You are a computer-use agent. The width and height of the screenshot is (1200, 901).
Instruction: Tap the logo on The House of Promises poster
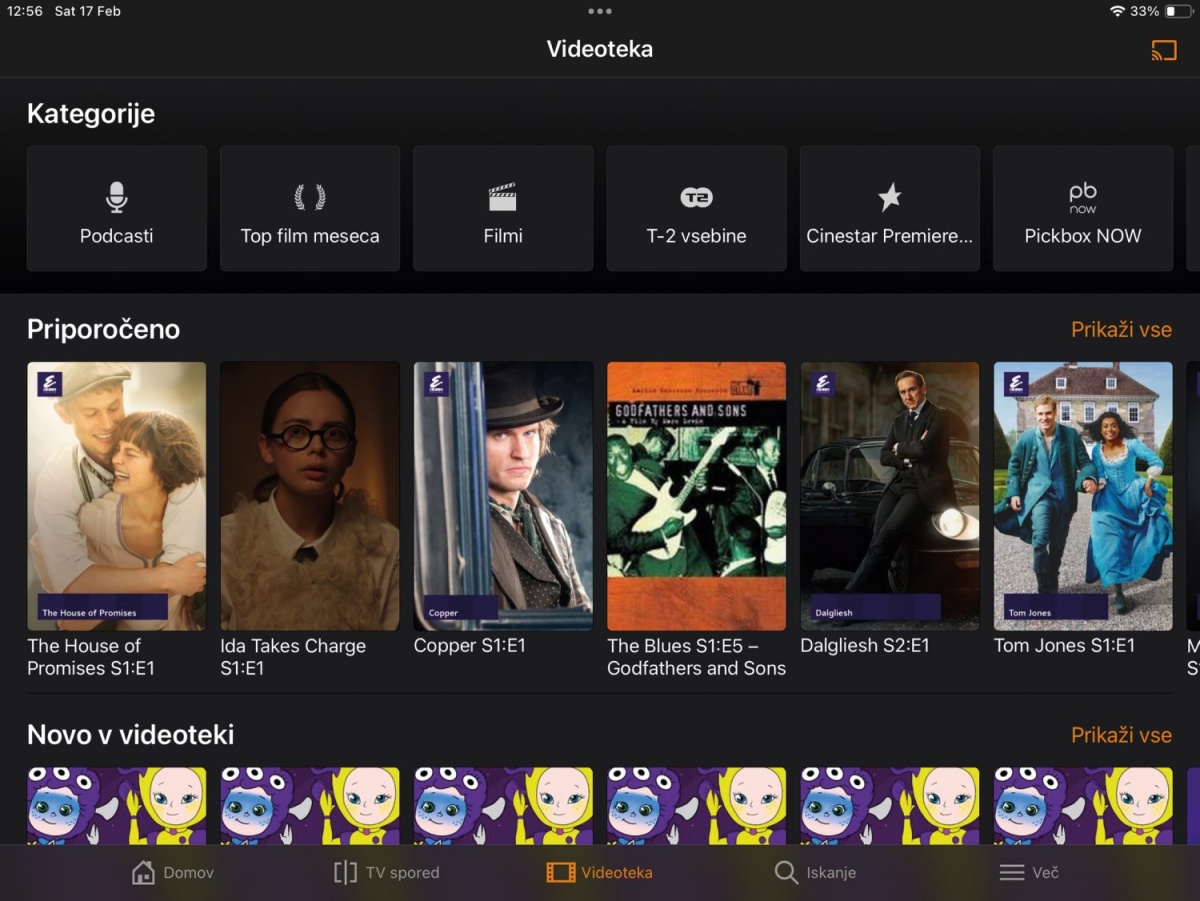click(x=49, y=385)
